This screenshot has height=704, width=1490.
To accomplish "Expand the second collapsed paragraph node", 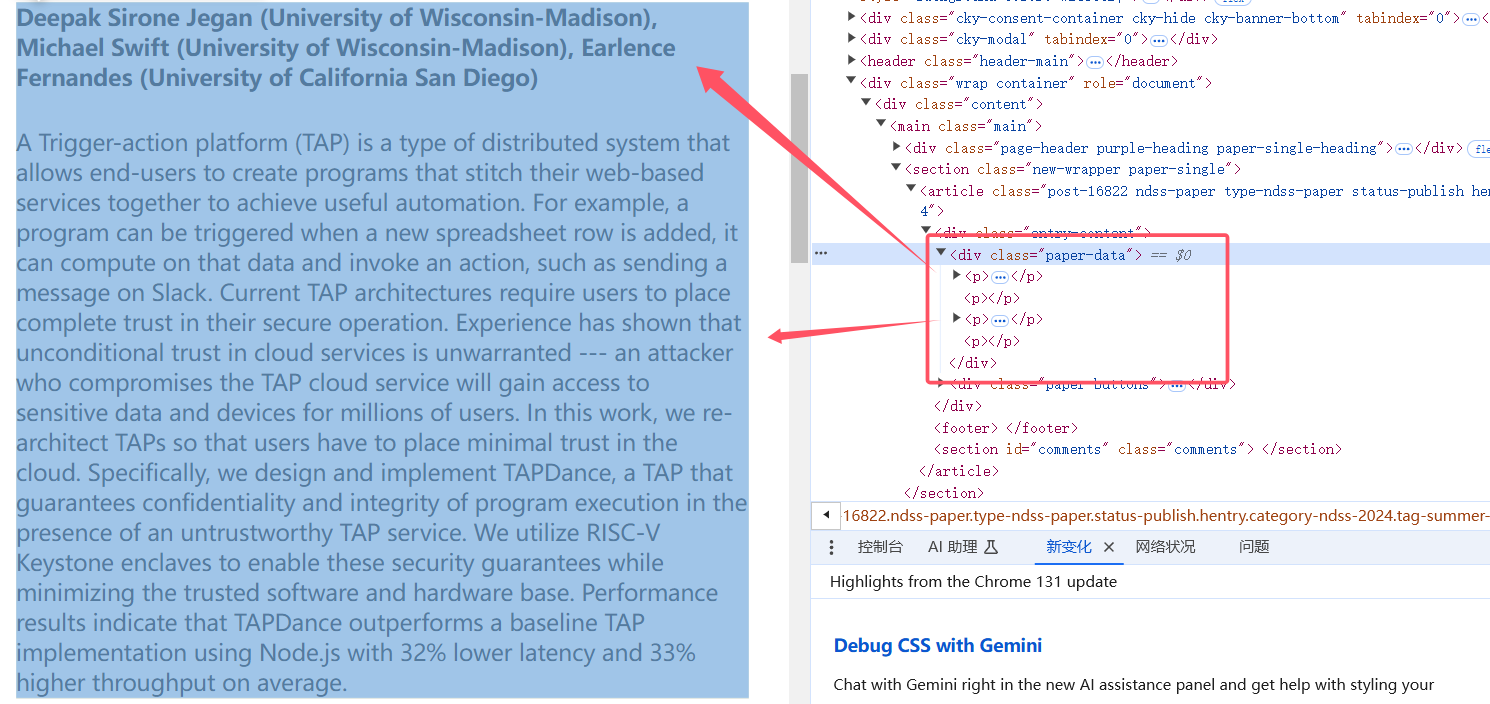I will click(957, 319).
